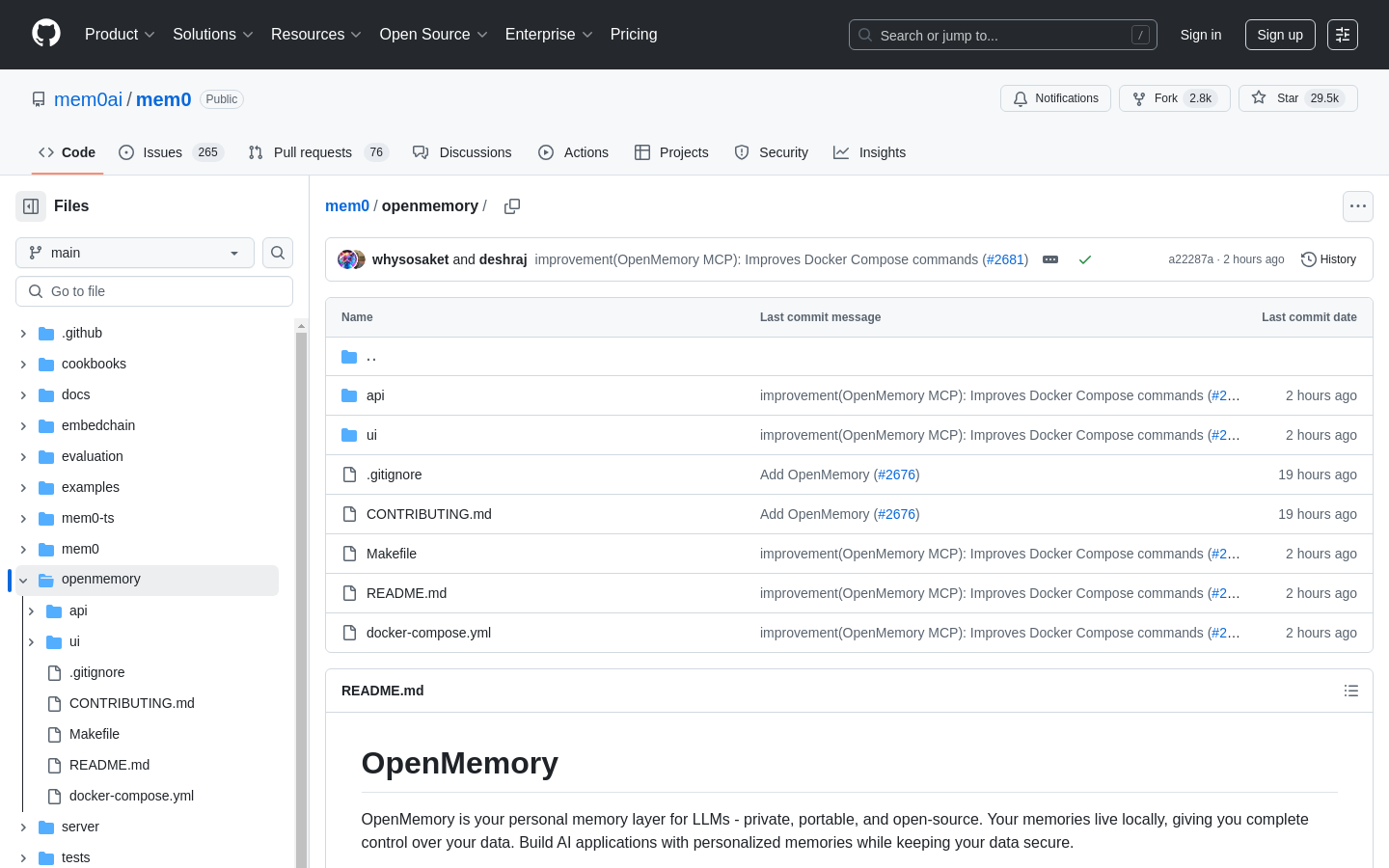Expand the embedchain folder in tree
The image size is (1389, 868).
point(23,426)
